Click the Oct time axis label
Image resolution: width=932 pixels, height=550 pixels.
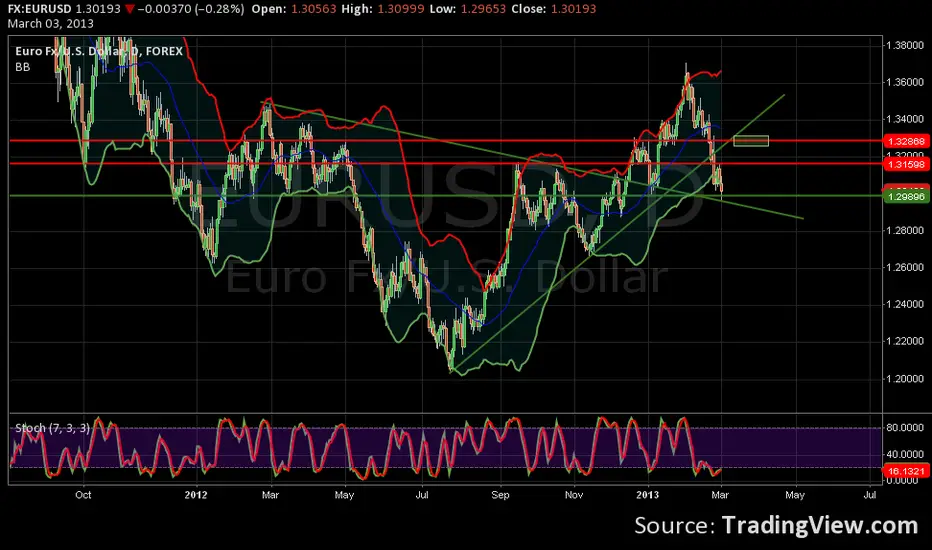83,495
